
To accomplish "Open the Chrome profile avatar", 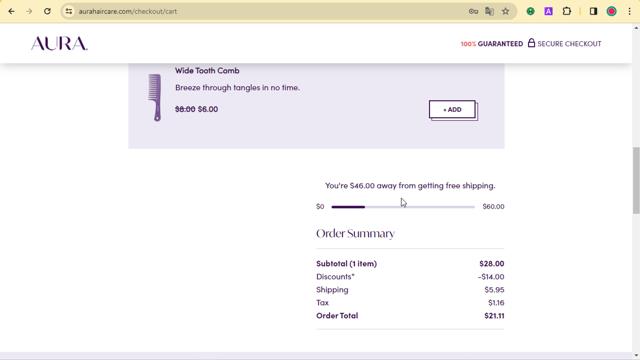I will [611, 11].
